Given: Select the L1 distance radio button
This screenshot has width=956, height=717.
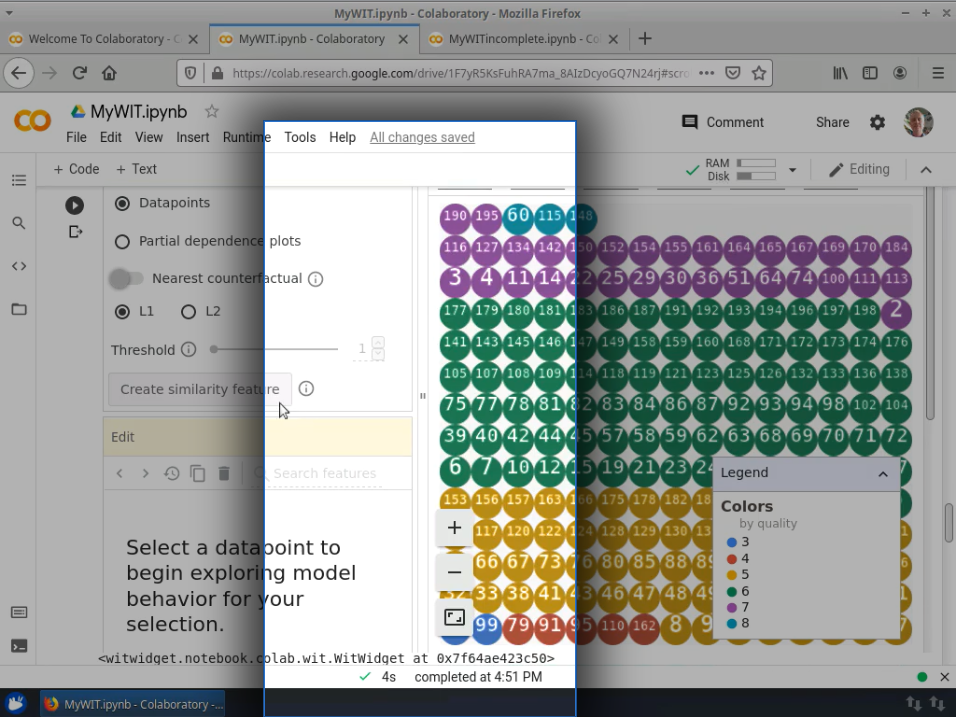Looking at the screenshot, I should (x=122, y=312).
